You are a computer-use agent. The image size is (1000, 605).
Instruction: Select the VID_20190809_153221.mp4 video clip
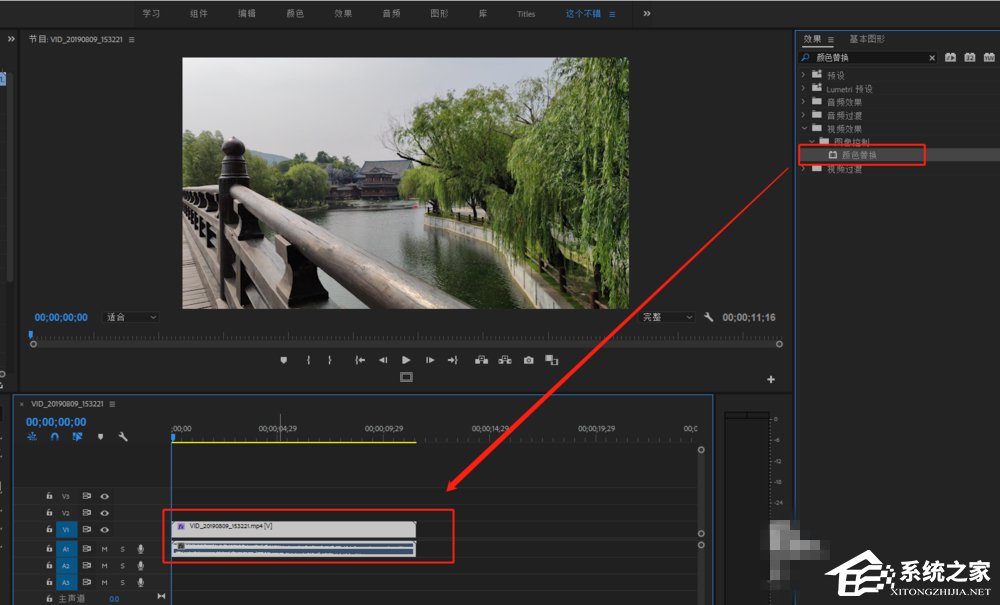pyautogui.click(x=293, y=526)
